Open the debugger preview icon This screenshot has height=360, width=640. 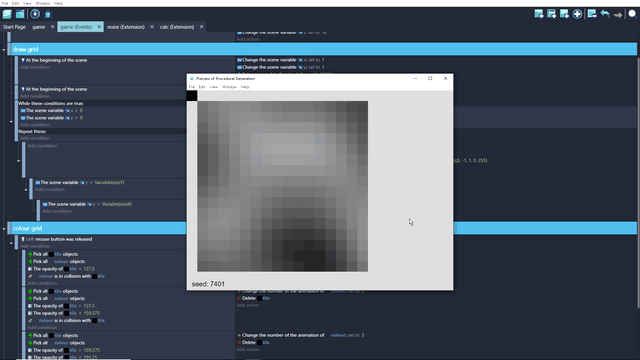coord(48,14)
